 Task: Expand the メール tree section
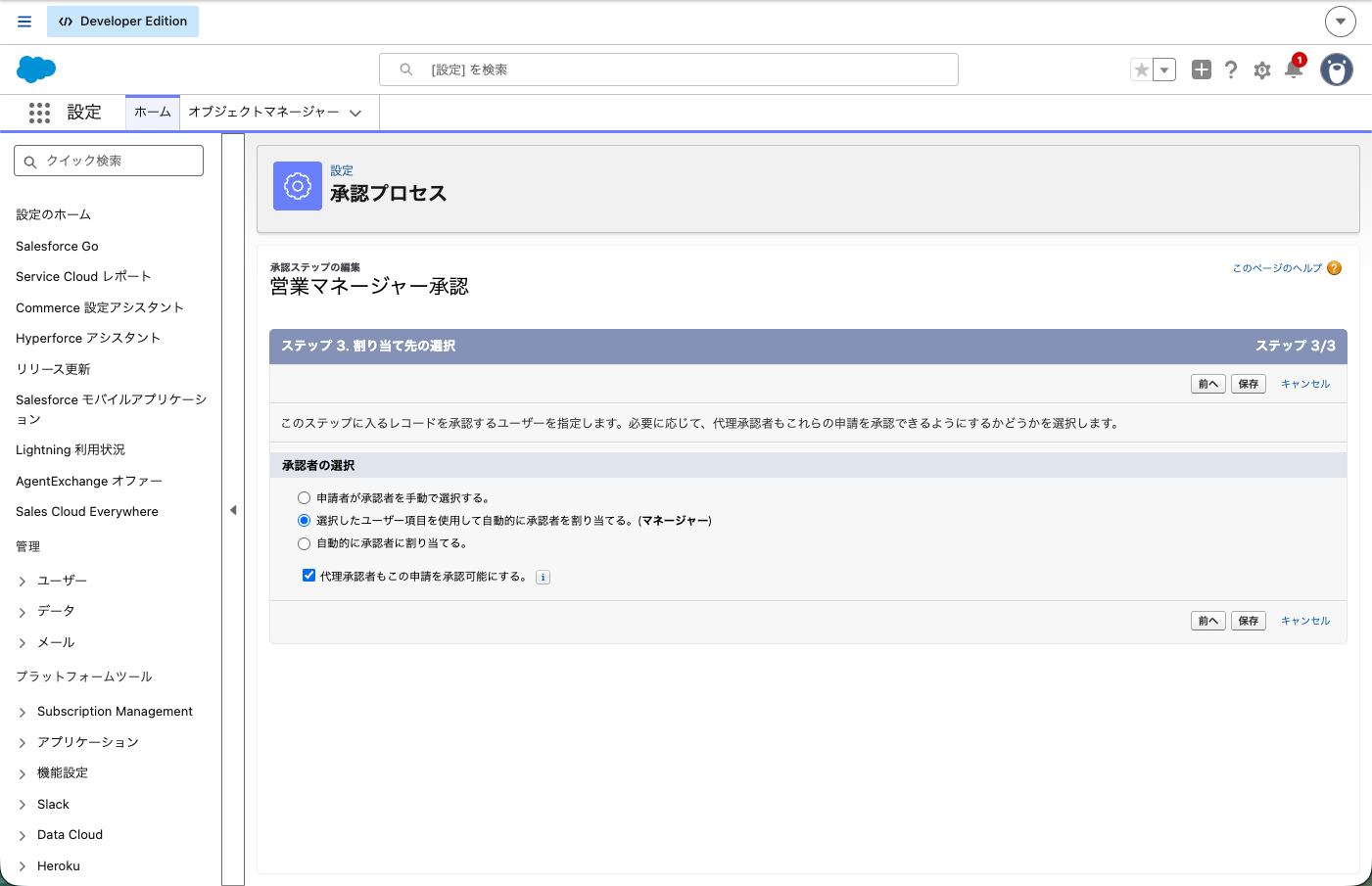point(23,643)
